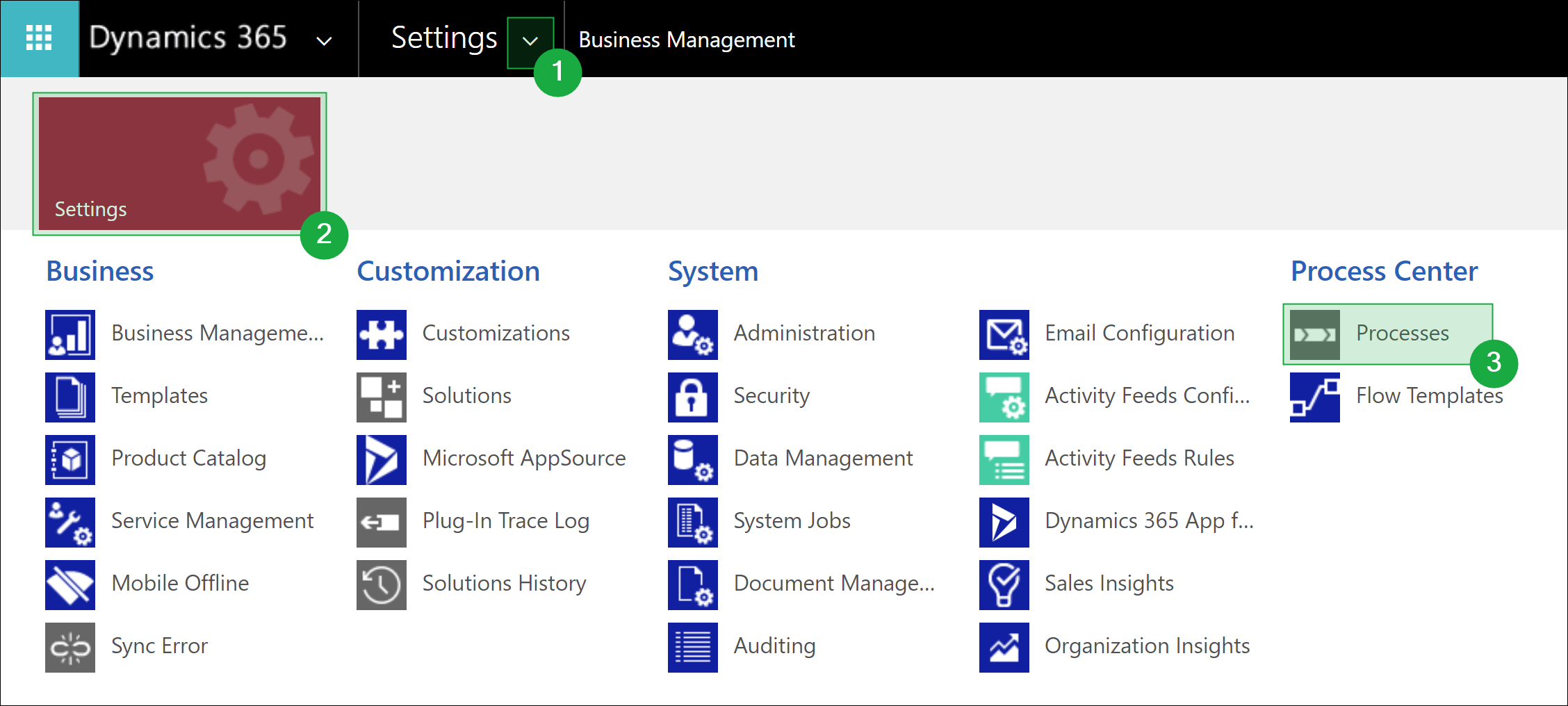1568x706 pixels.
Task: Navigate to Activity Feeds Configuration
Action: click(x=1148, y=396)
